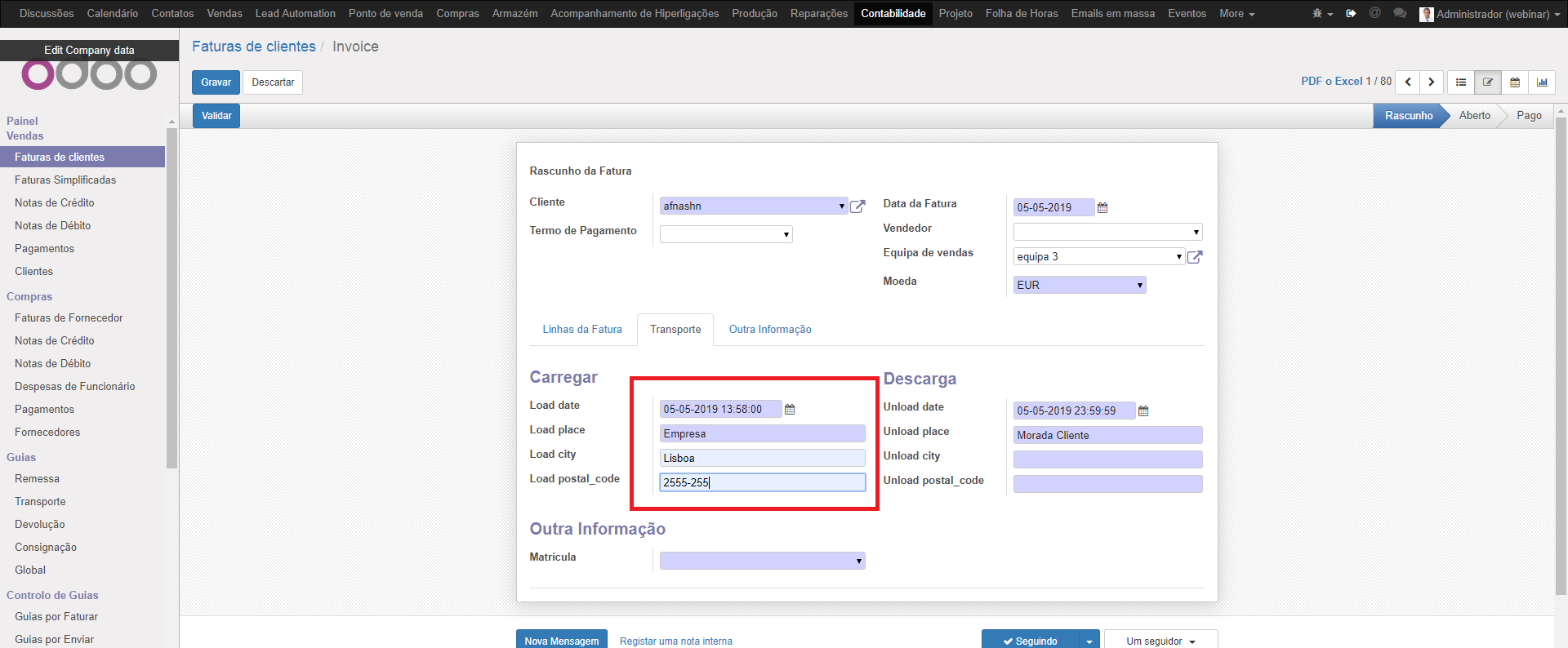The height and width of the screenshot is (648, 1568).
Task: Open external link for Cliente afnashn
Action: (857, 206)
